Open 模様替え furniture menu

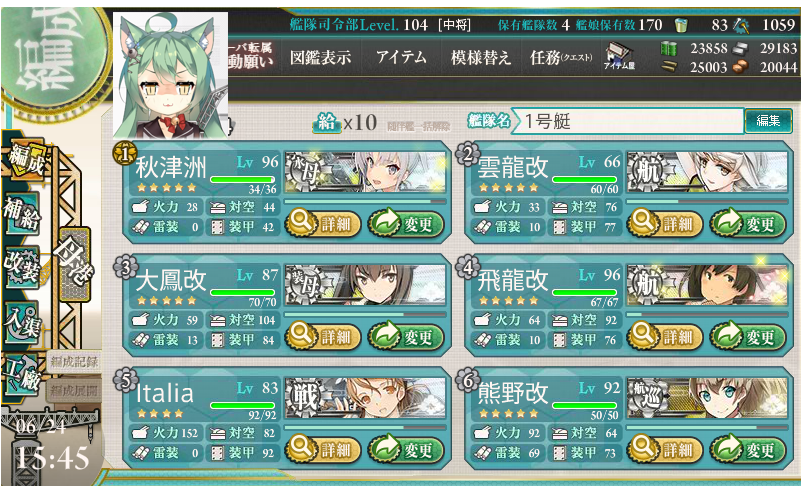(x=480, y=57)
